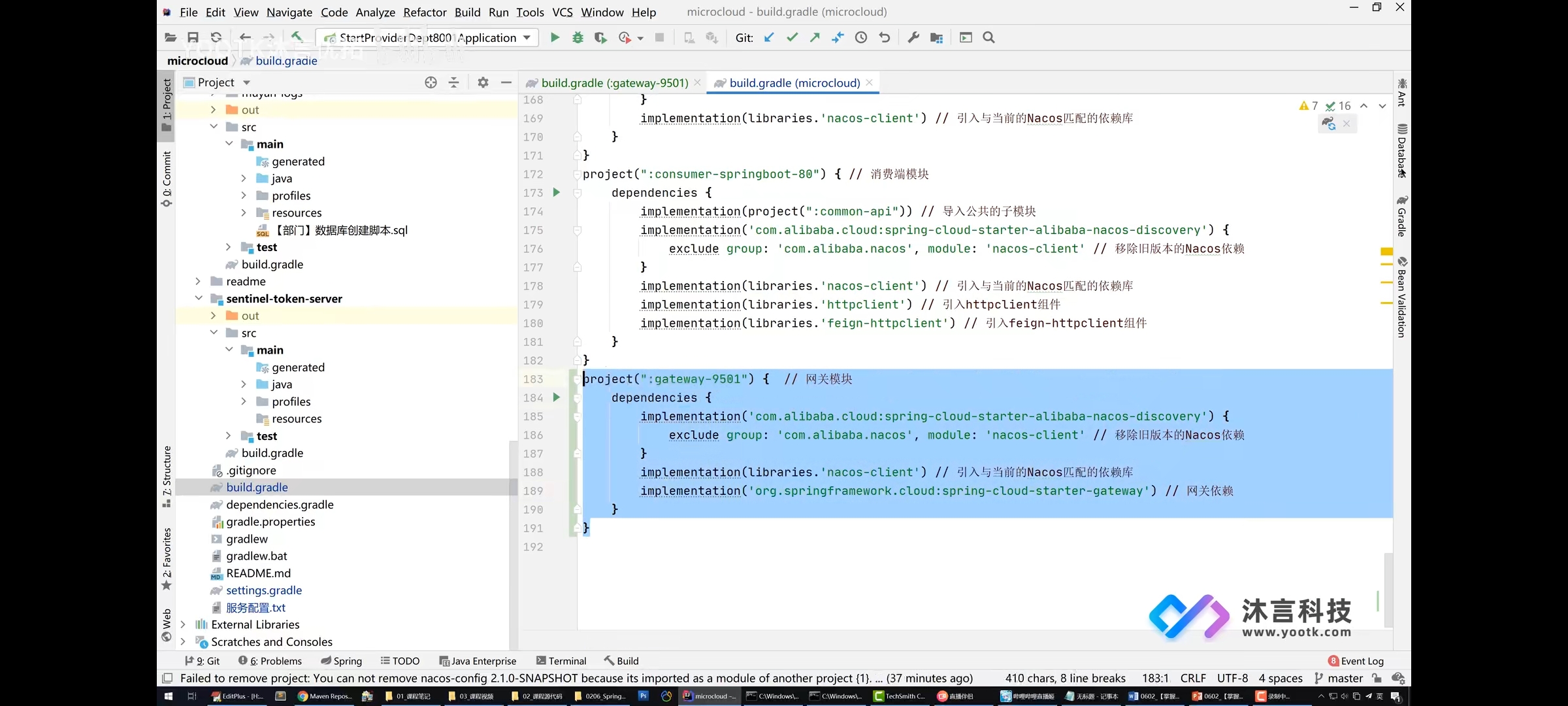Image resolution: width=1568 pixels, height=706 pixels.
Task: Switch to Maven Repos Chrome taskbar item
Action: click(x=325, y=696)
